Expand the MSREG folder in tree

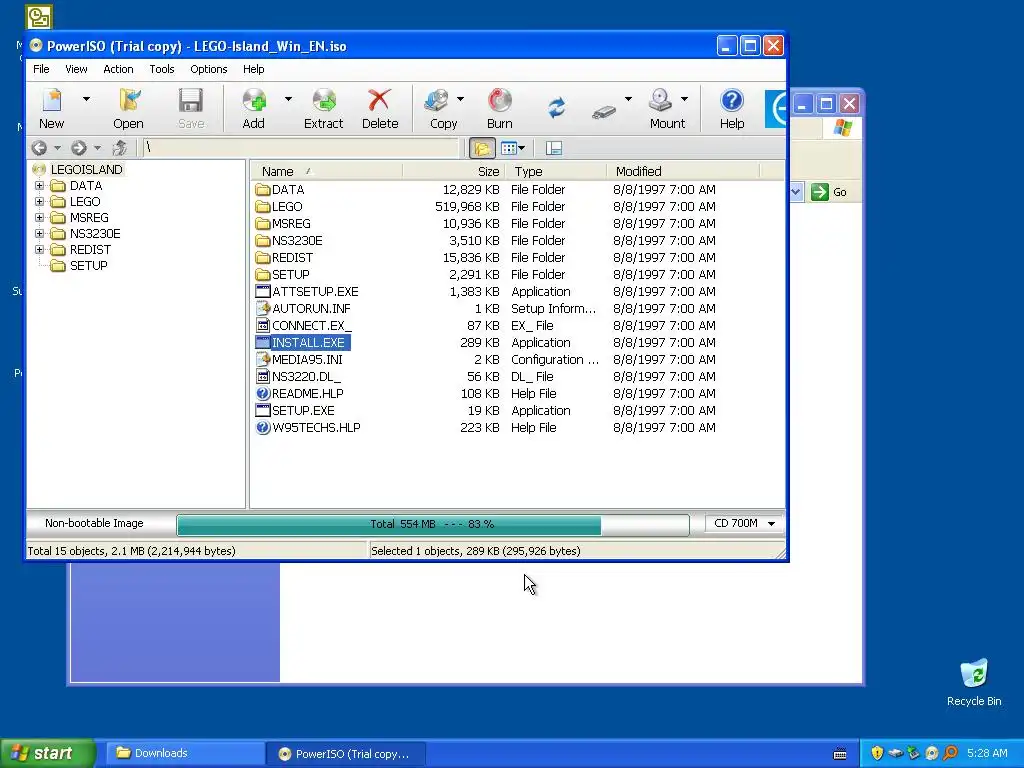pos(39,217)
